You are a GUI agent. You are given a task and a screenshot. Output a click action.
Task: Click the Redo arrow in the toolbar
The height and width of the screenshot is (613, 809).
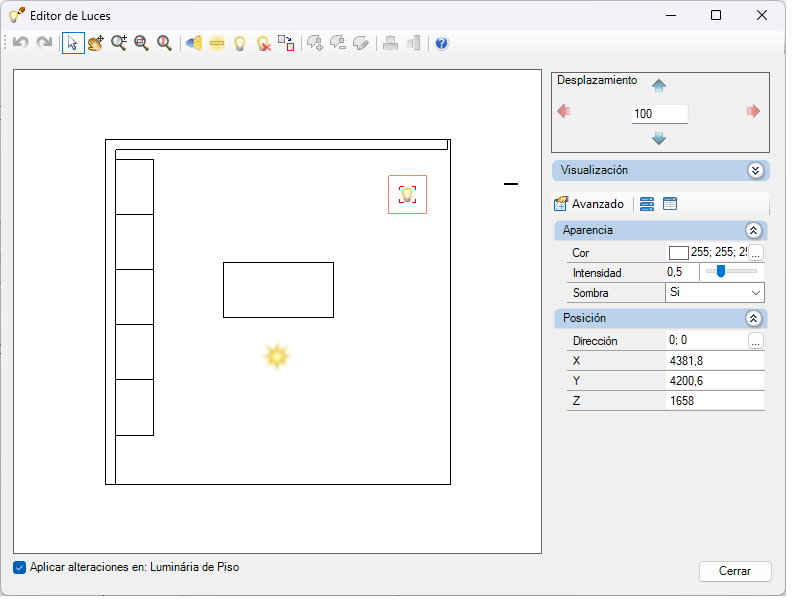click(44, 43)
